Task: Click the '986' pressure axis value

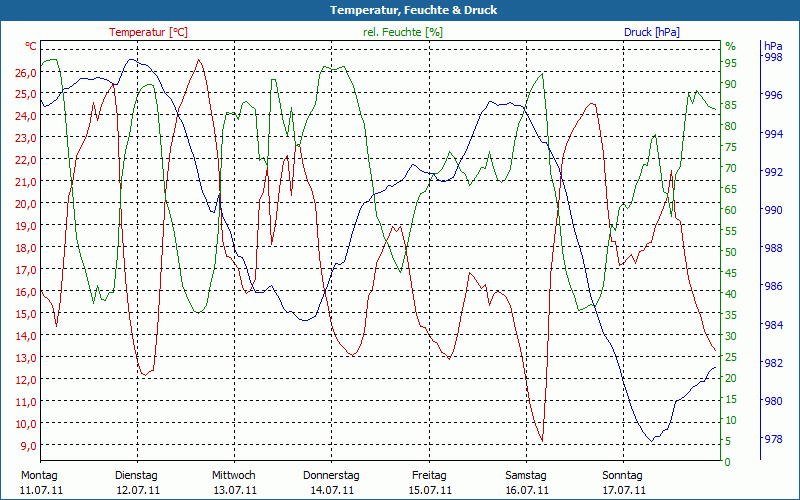Action: (773, 287)
